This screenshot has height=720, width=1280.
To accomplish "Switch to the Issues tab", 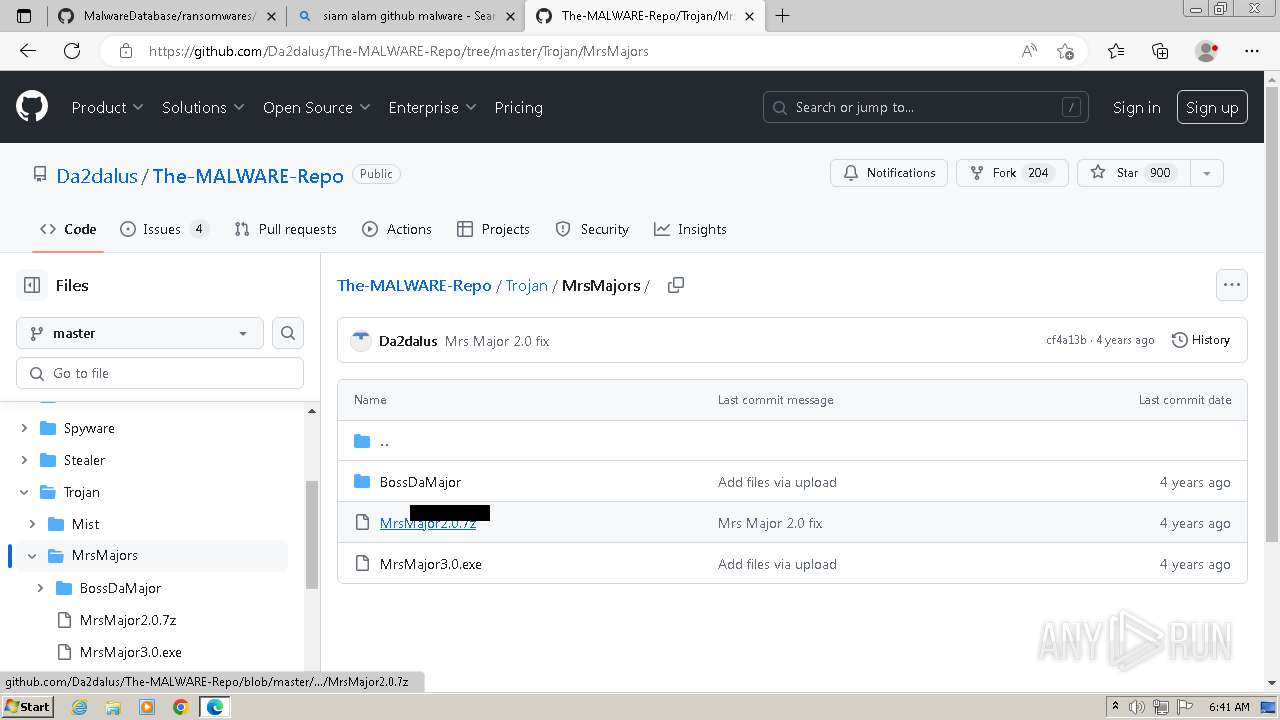I will click(x=164, y=229).
